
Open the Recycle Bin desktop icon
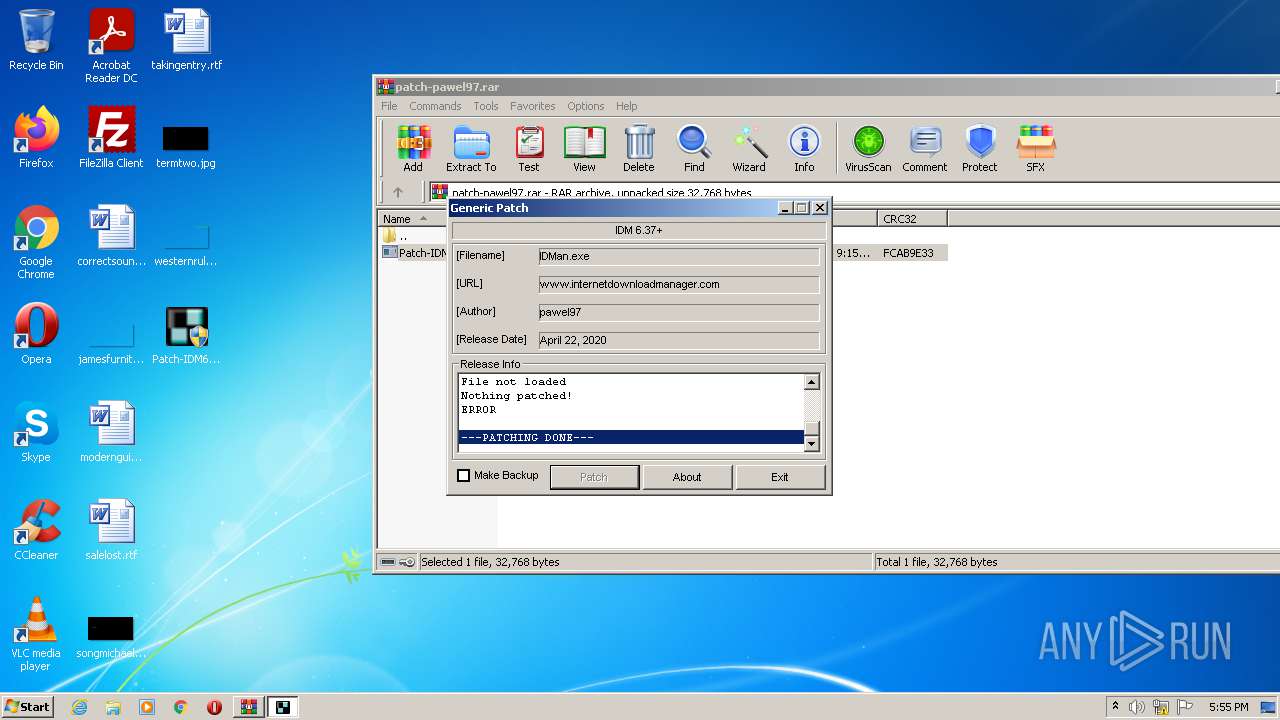coord(36,41)
